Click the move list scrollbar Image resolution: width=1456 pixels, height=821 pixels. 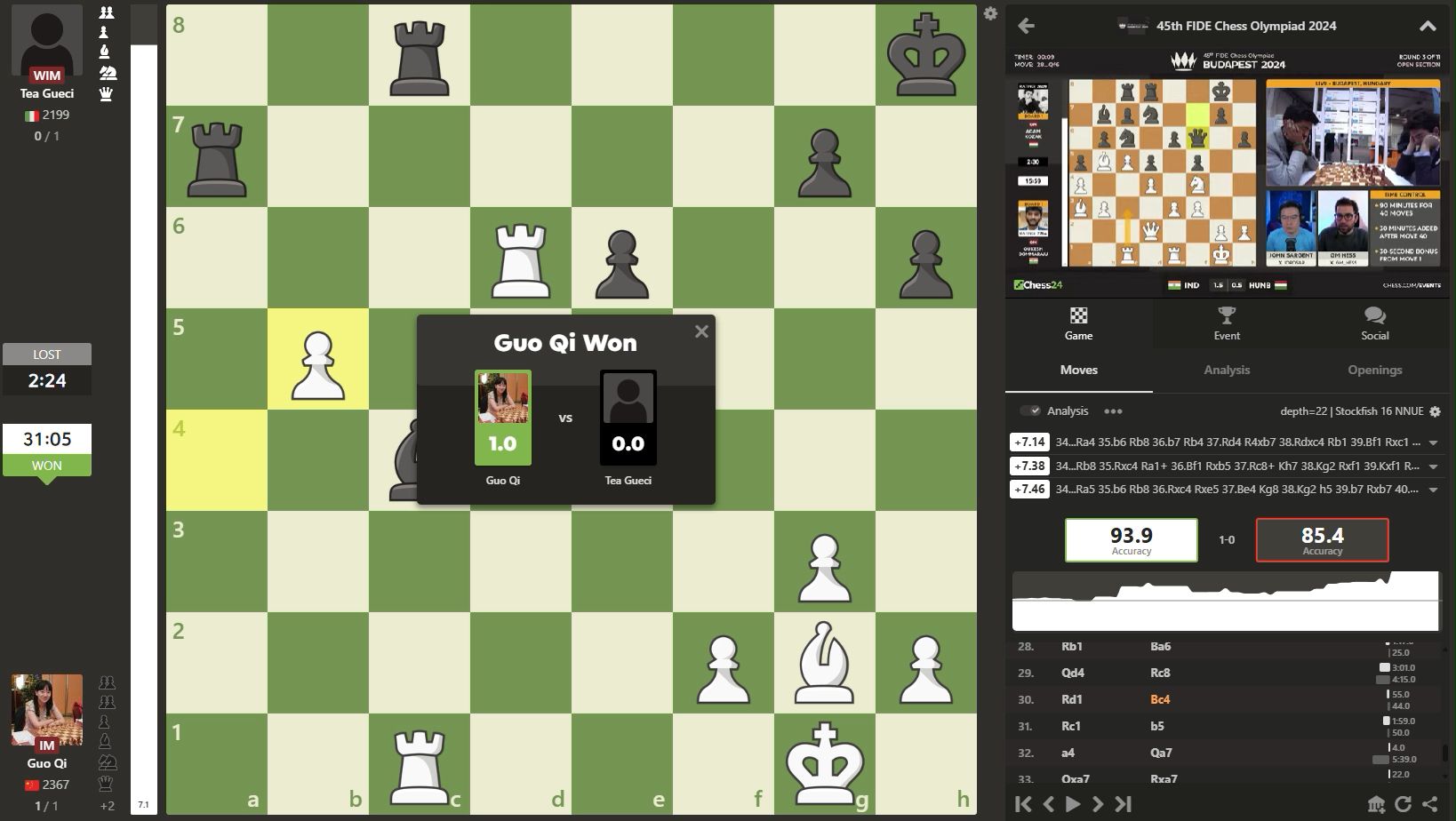[x=1445, y=752]
